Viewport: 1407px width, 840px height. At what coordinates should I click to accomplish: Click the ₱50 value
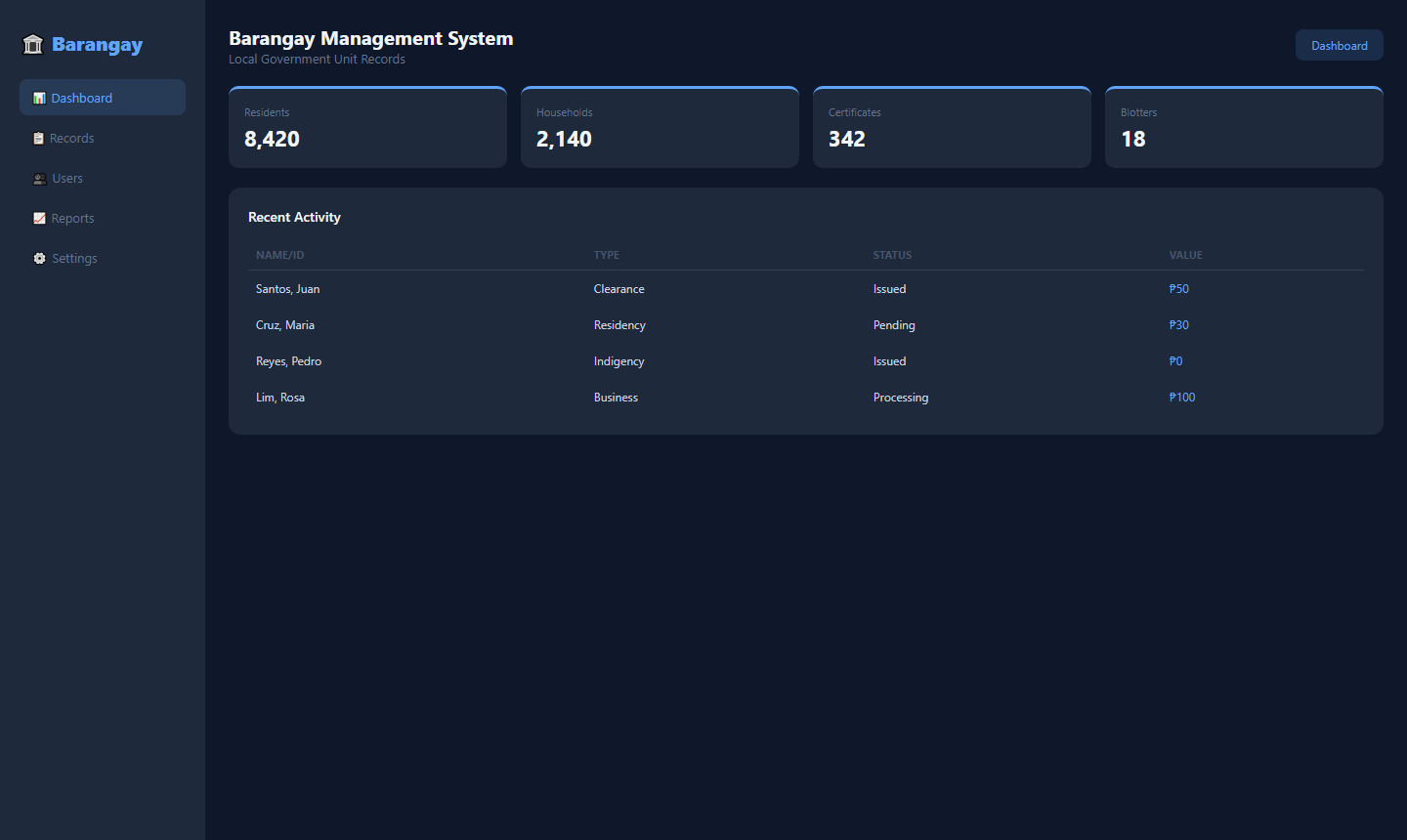click(x=1179, y=289)
